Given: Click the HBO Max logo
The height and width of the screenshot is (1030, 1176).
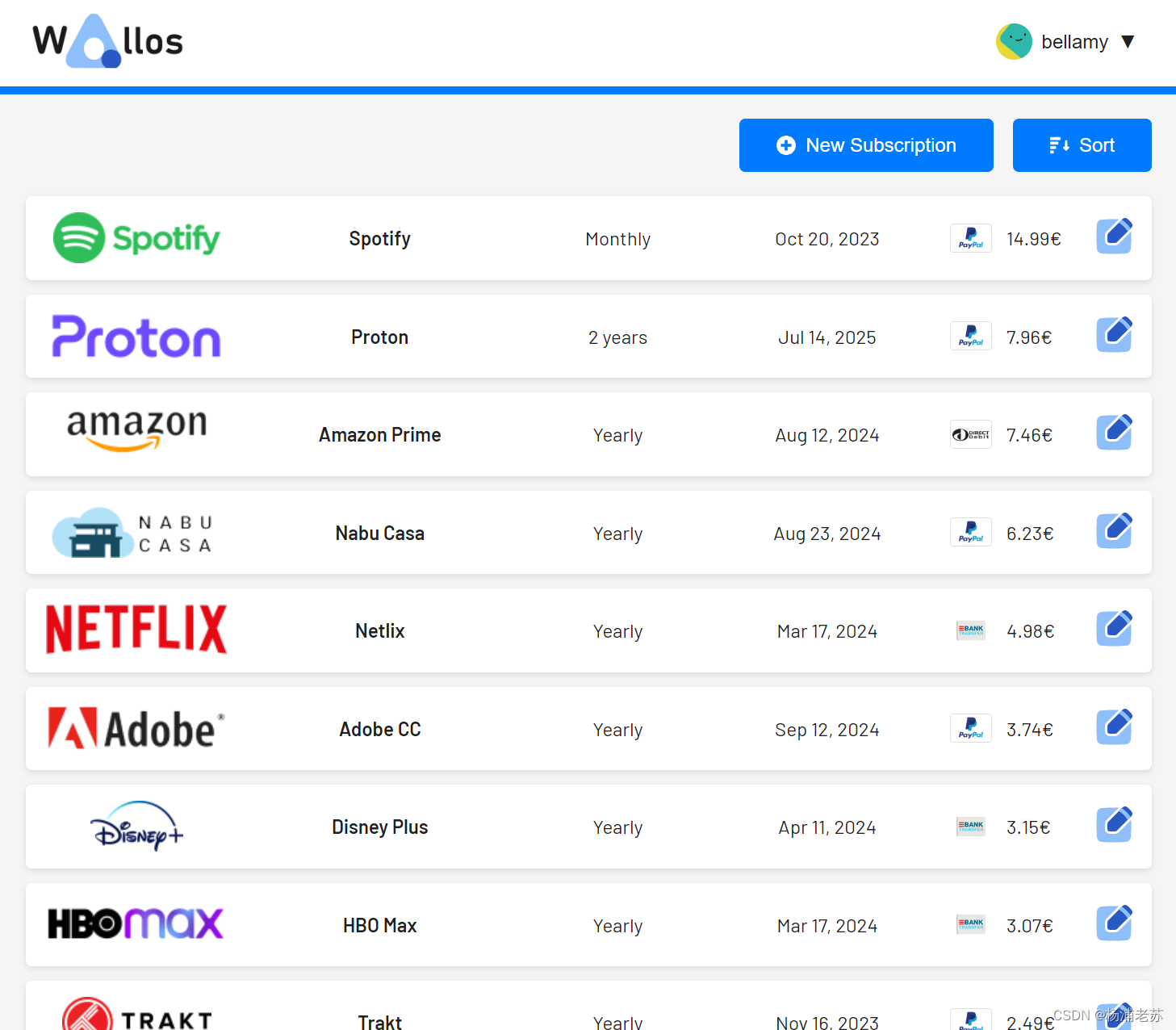Looking at the screenshot, I should pyautogui.click(x=136, y=924).
